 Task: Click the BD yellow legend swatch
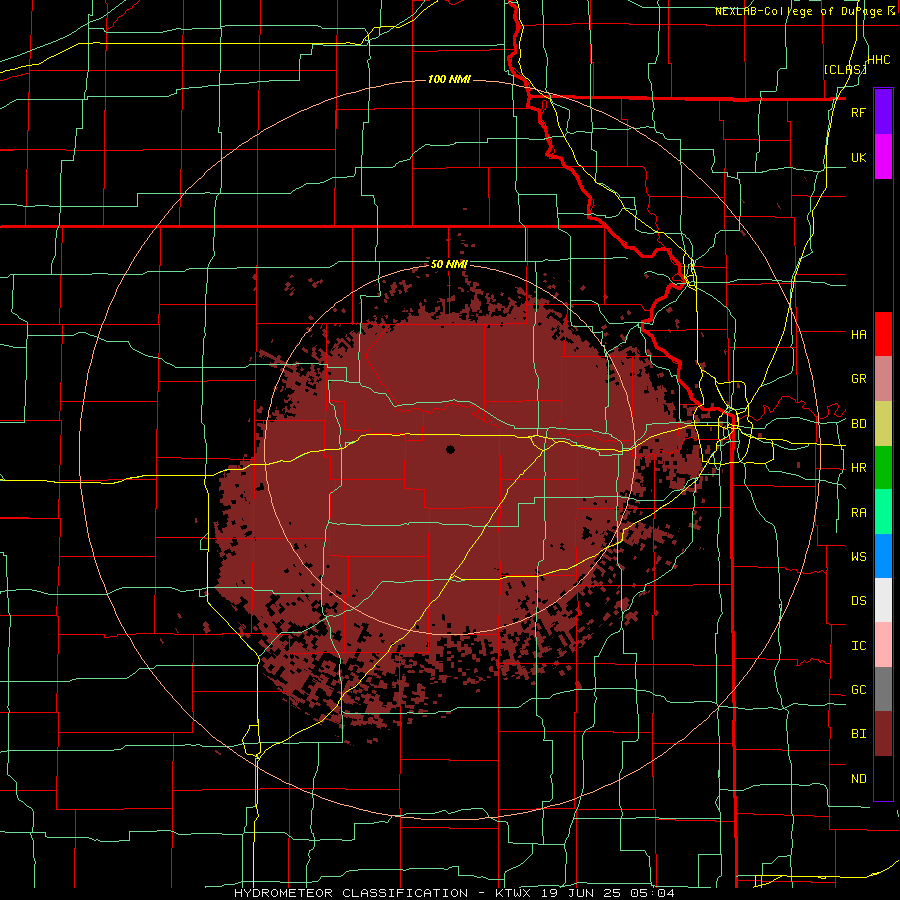(x=883, y=424)
